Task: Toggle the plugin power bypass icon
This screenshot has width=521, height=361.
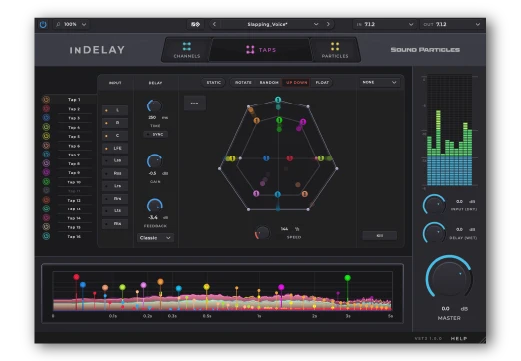Action: click(x=43, y=24)
